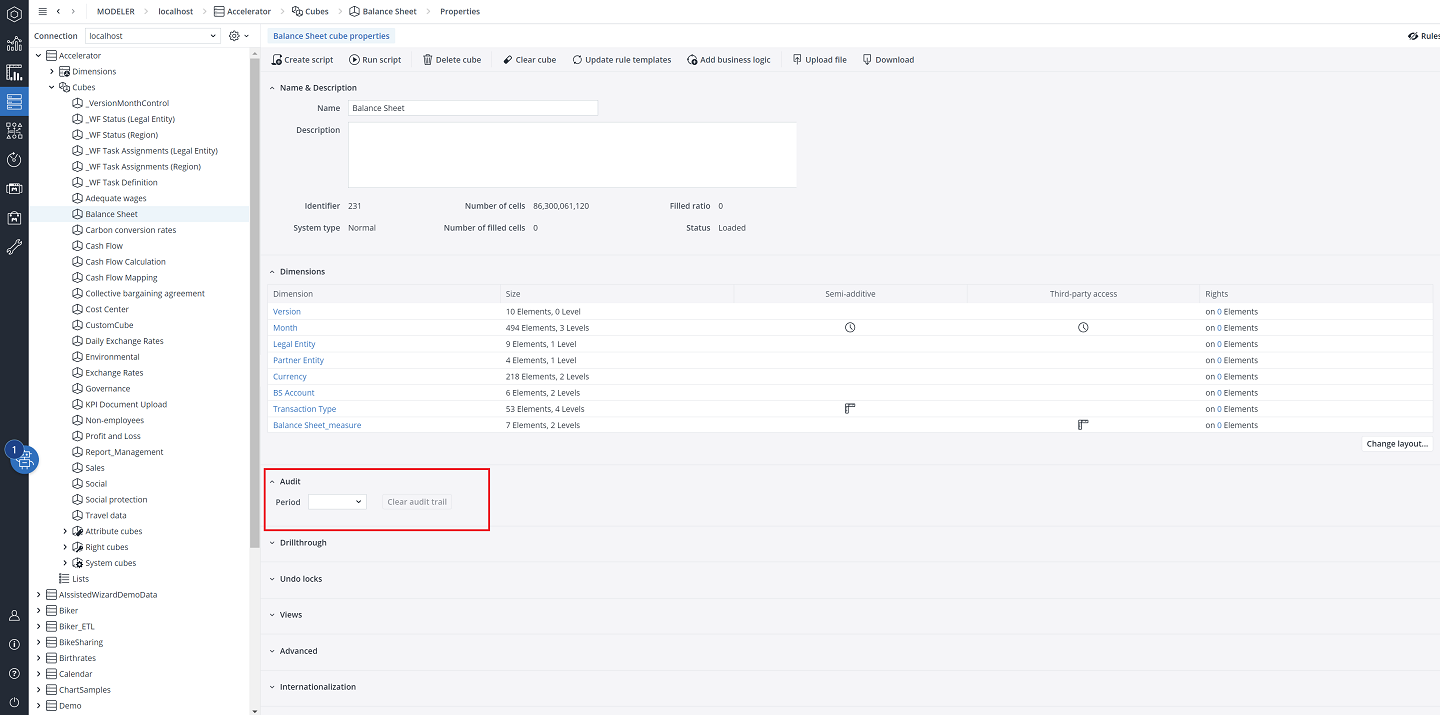Toggle the third-party access flag on Balance Sheet_measure
The width and height of the screenshot is (1440, 715).
1082,424
